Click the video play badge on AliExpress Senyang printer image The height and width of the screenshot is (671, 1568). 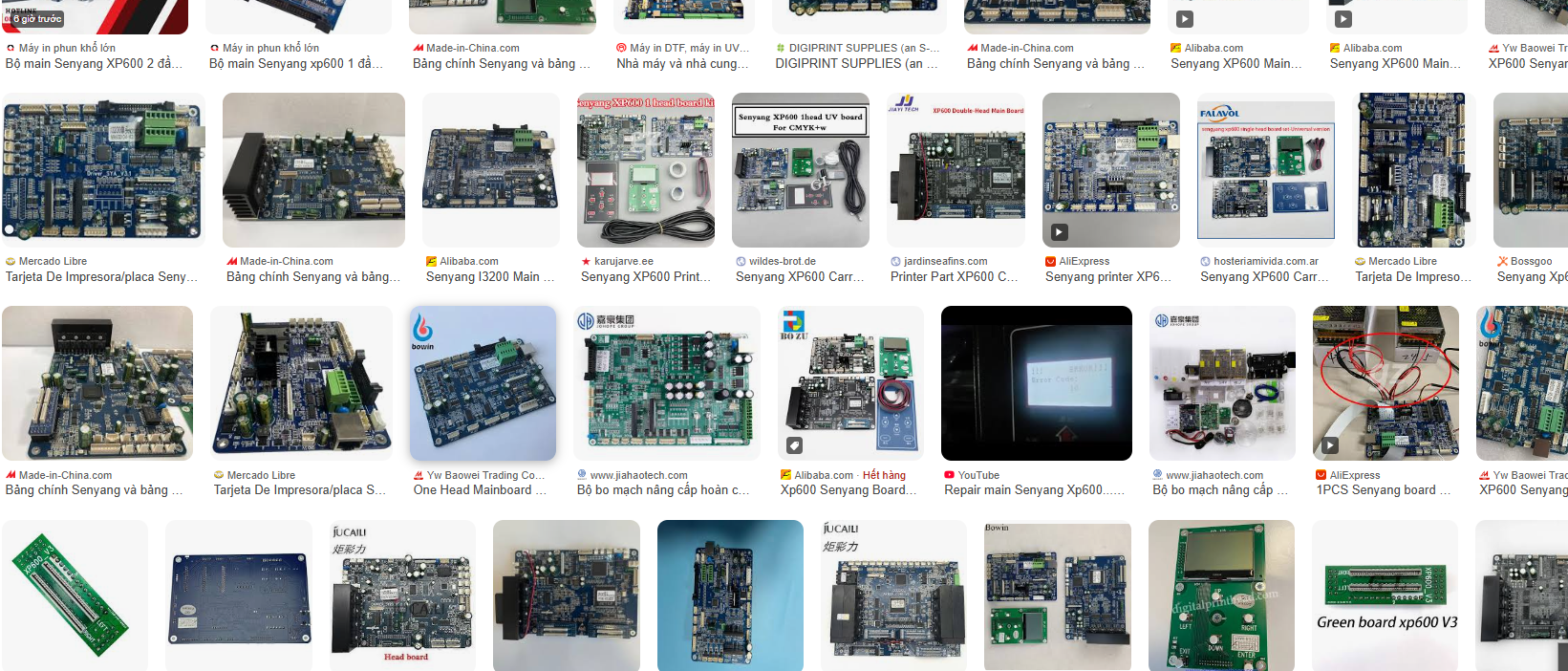(1059, 232)
